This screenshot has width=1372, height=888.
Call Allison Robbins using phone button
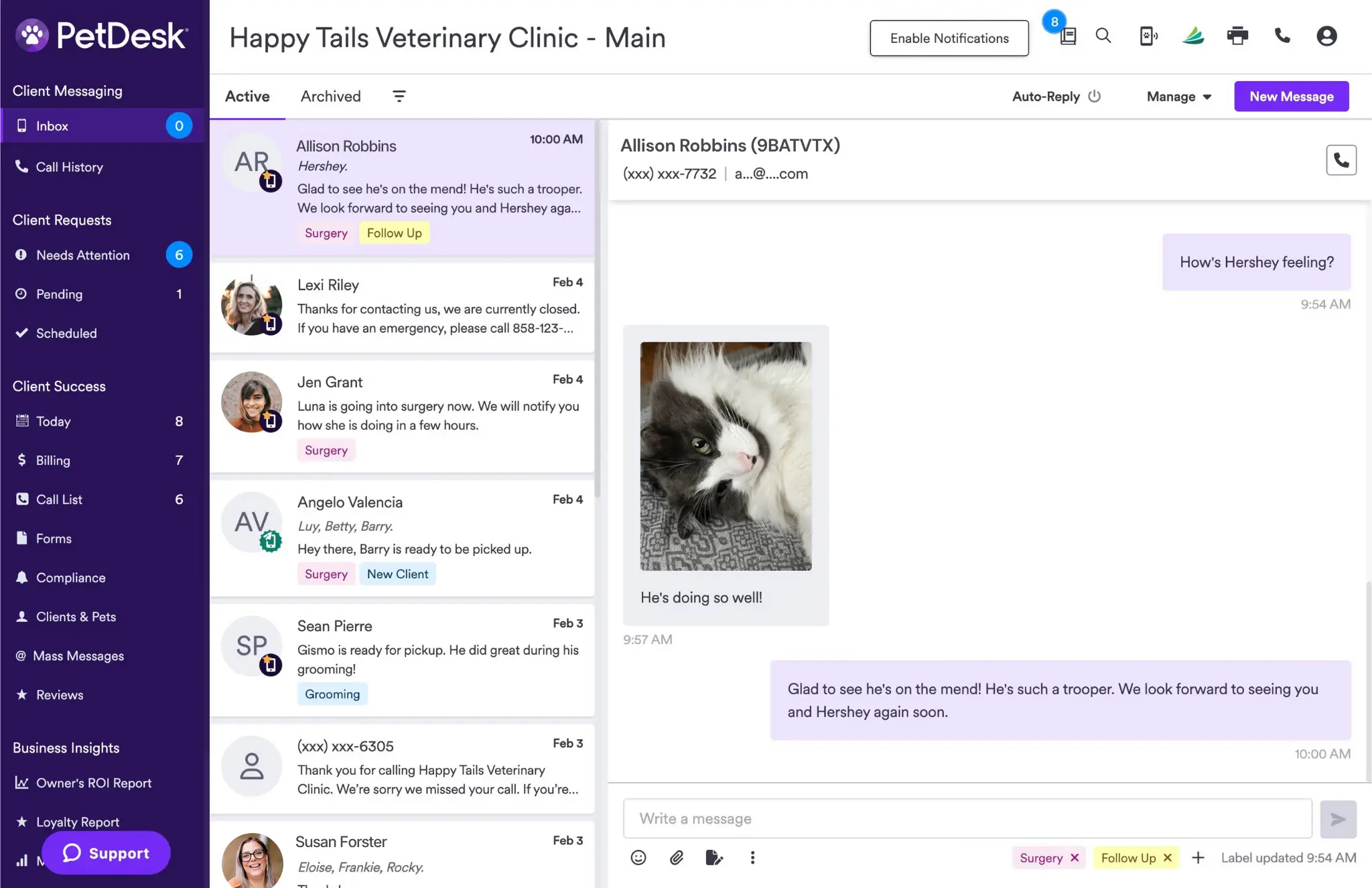pyautogui.click(x=1341, y=160)
